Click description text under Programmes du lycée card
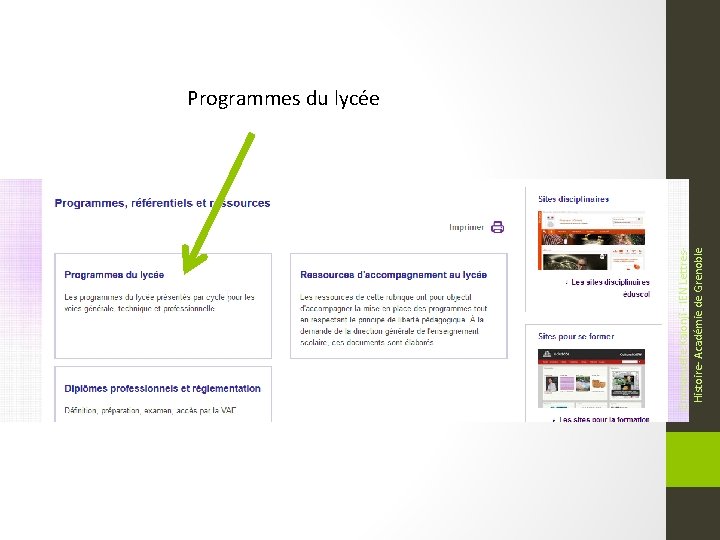Image resolution: width=720 pixels, height=540 pixels. pos(159,303)
